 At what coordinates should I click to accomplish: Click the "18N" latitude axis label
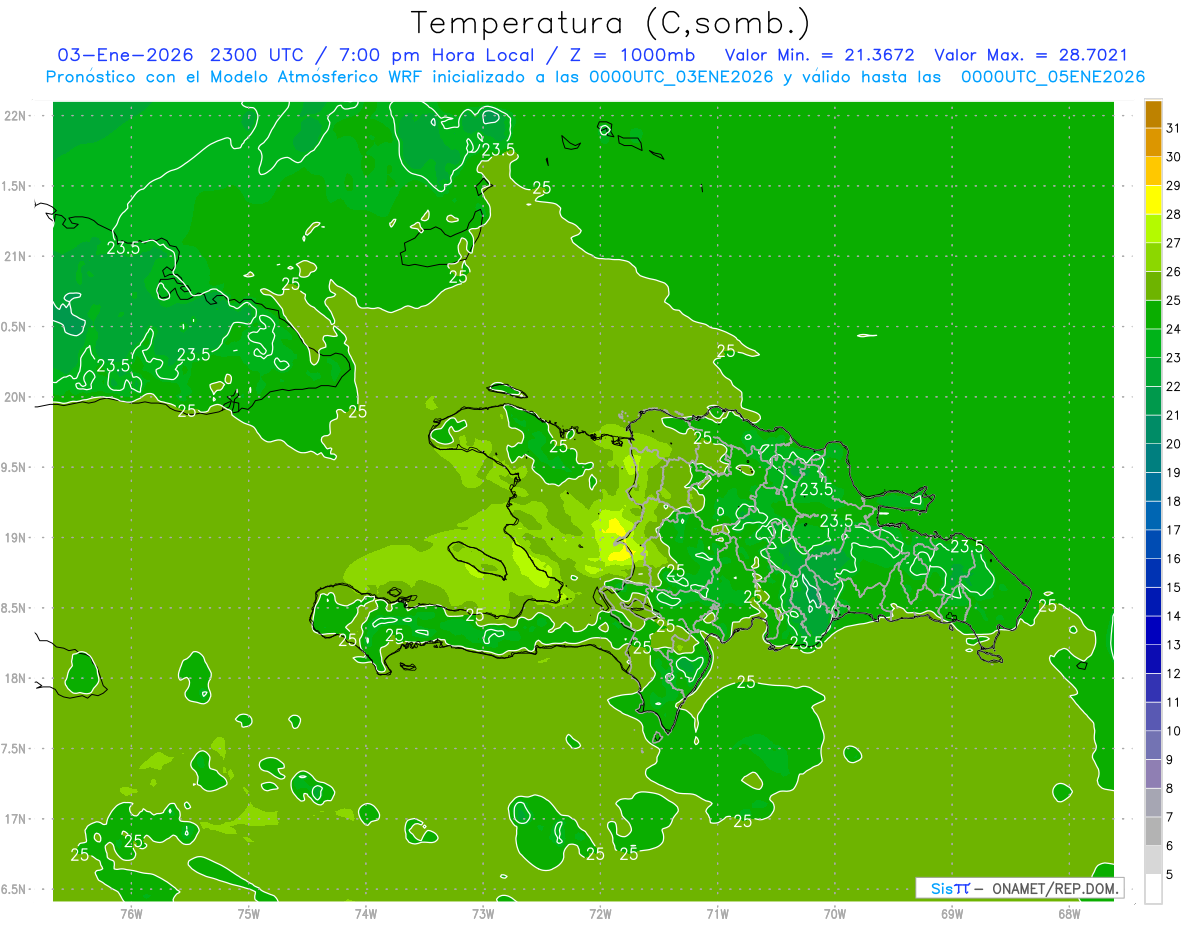tap(15, 679)
